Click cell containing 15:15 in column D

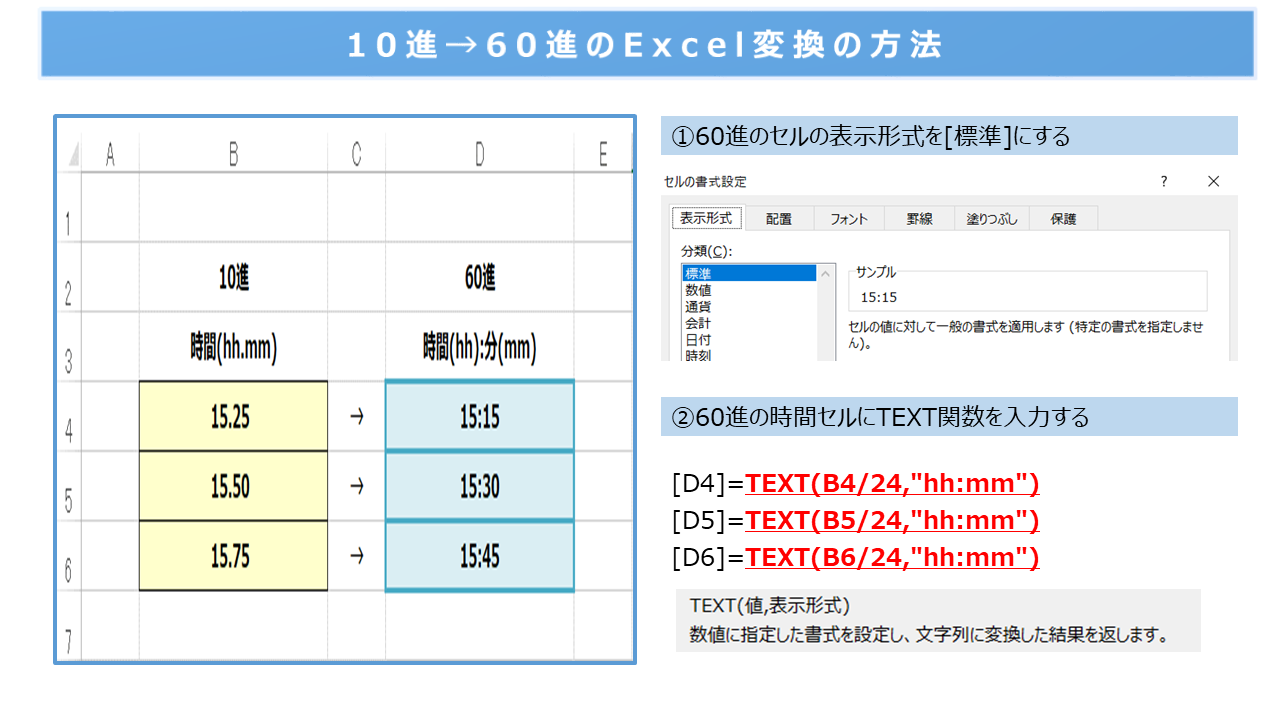[x=480, y=416]
